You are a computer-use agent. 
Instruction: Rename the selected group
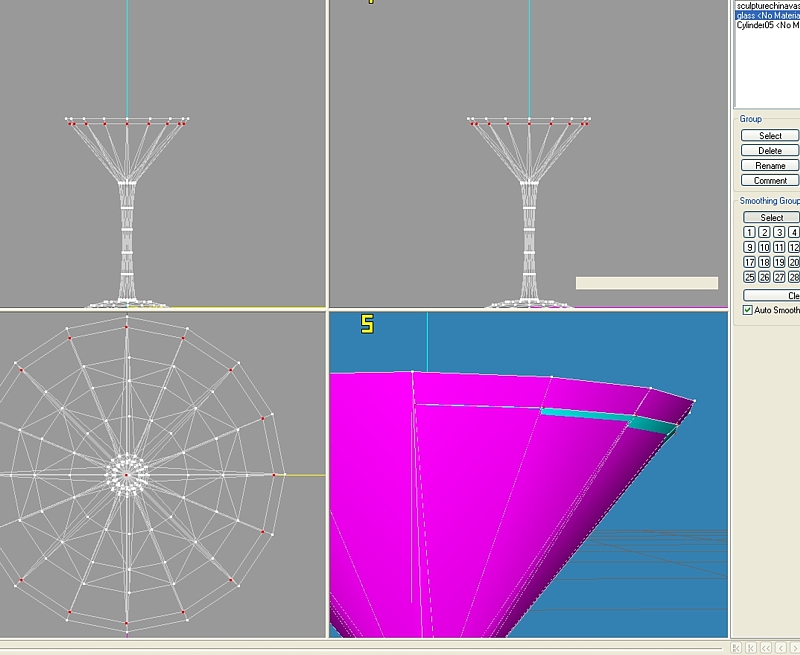click(770, 165)
